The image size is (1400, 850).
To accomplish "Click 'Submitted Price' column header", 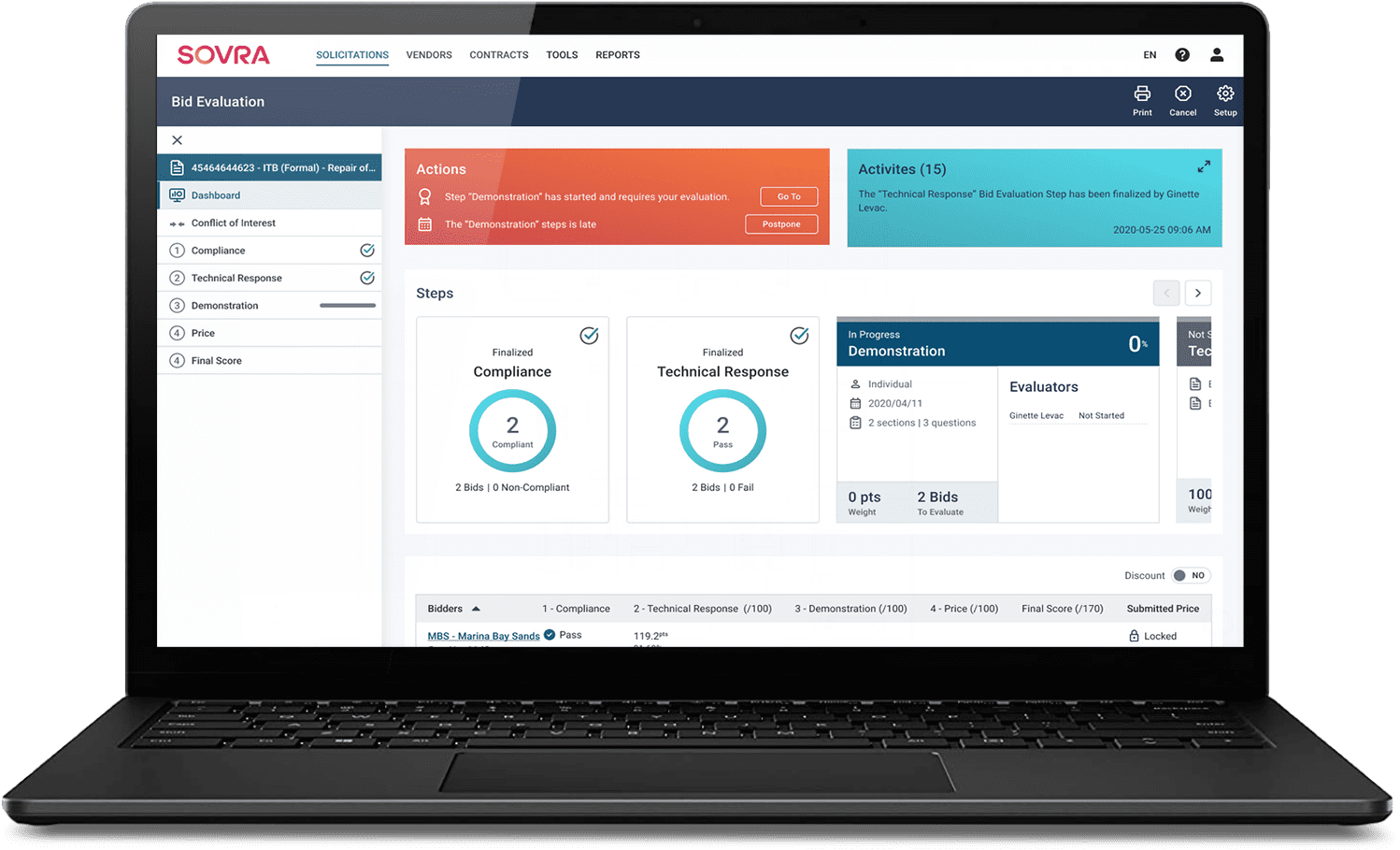I will tap(1163, 609).
